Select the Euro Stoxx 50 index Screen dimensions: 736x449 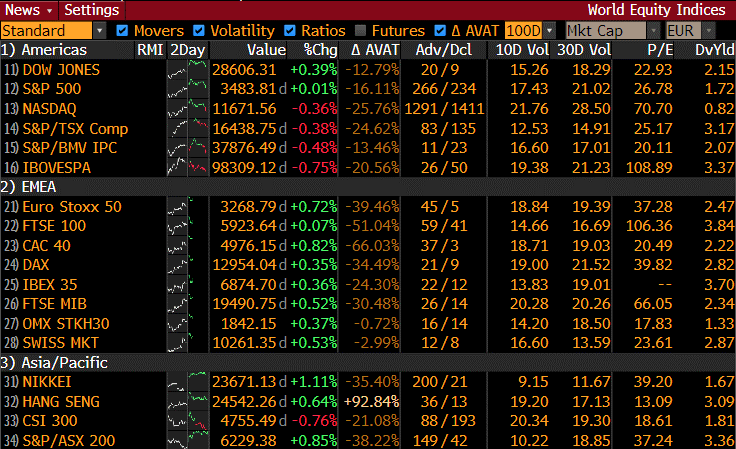click(72, 206)
